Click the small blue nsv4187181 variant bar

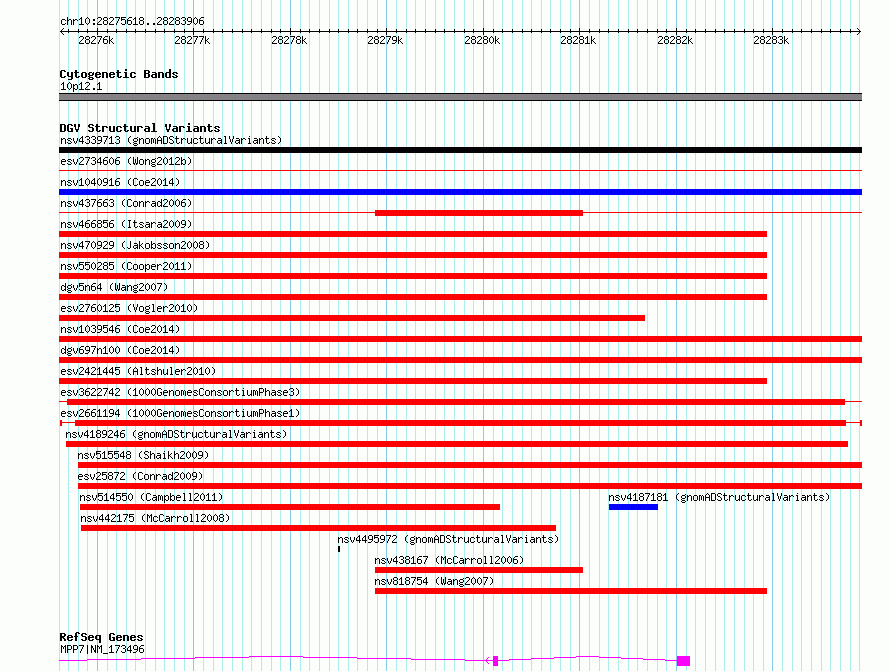(633, 507)
